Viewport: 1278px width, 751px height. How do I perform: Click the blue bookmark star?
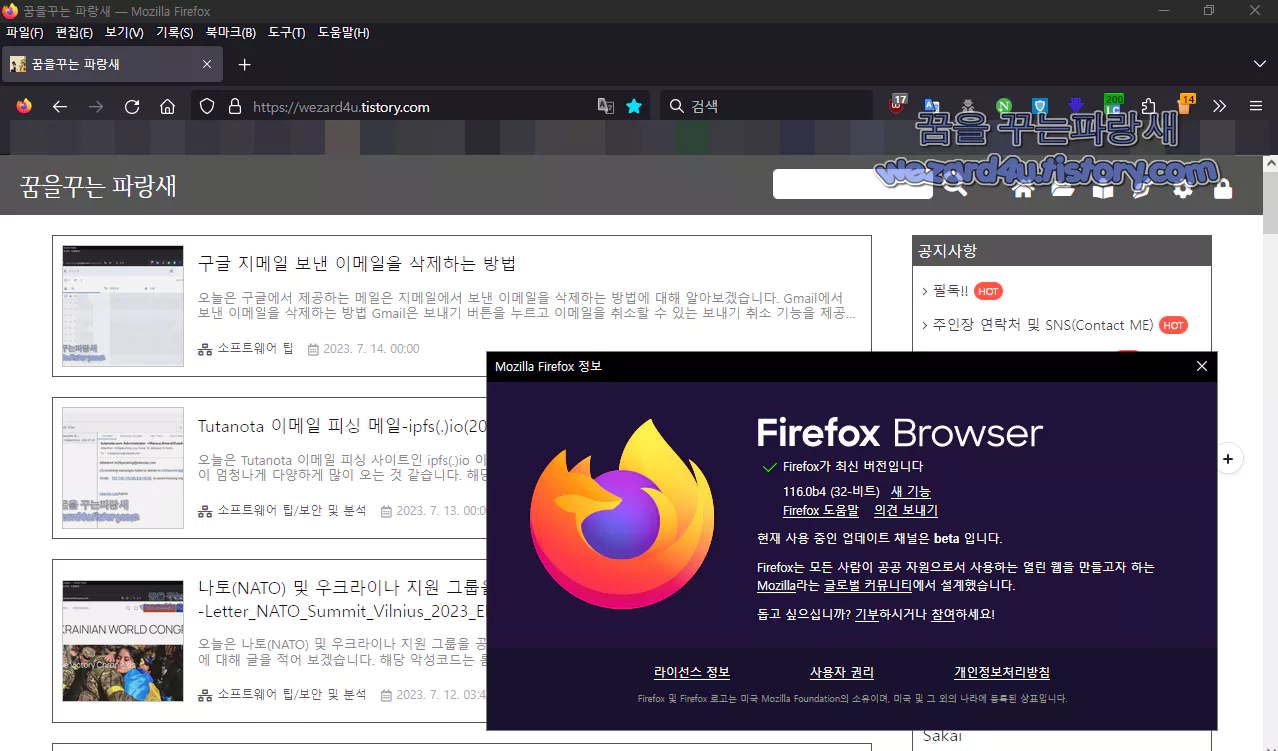(634, 106)
